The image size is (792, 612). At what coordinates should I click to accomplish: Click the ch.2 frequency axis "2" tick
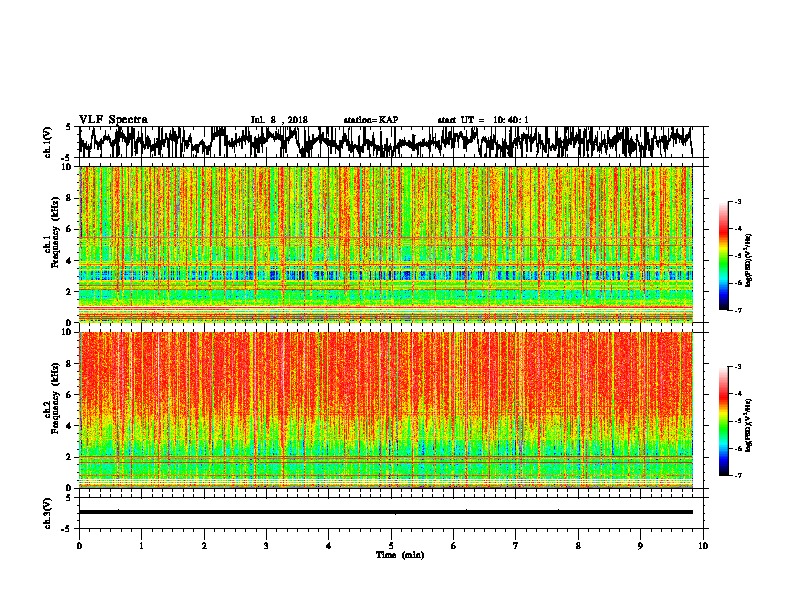70,457
